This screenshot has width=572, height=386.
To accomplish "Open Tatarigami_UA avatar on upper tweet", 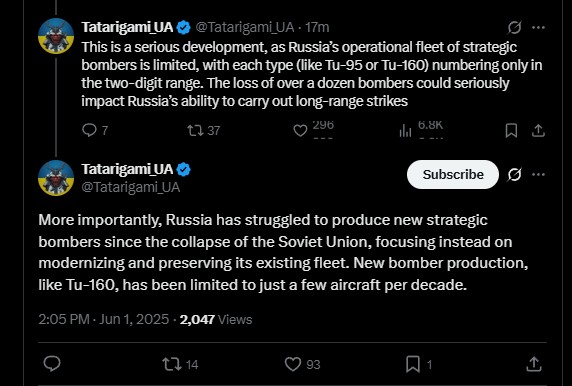I will 56,36.
